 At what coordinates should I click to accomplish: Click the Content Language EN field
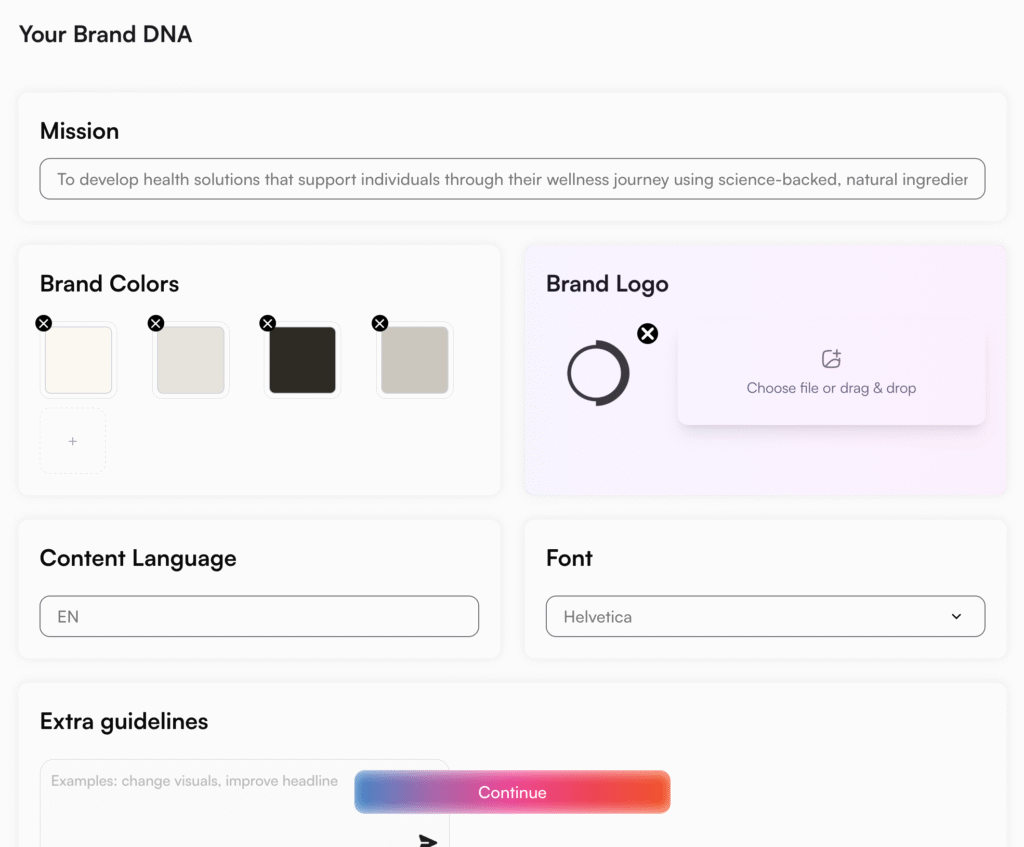(258, 616)
